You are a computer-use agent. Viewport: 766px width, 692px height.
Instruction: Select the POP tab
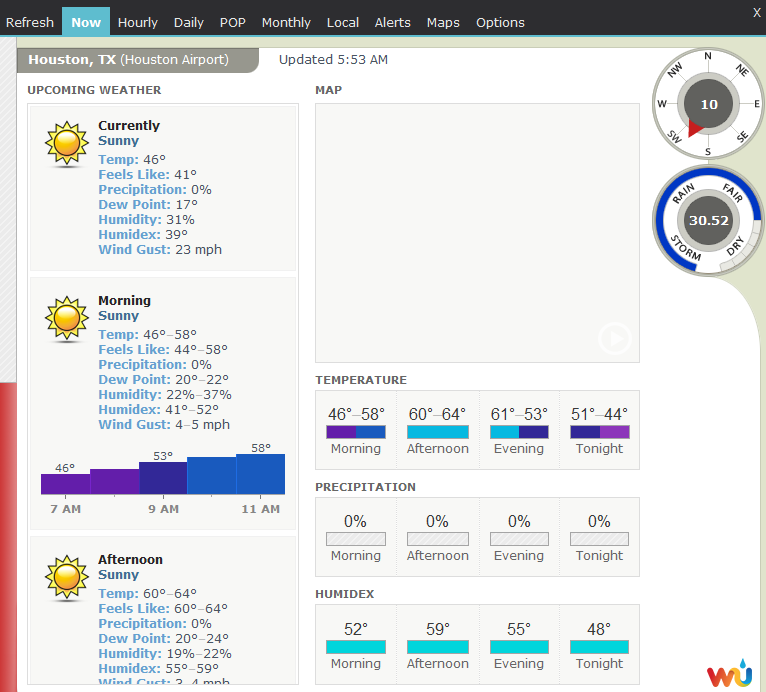233,22
